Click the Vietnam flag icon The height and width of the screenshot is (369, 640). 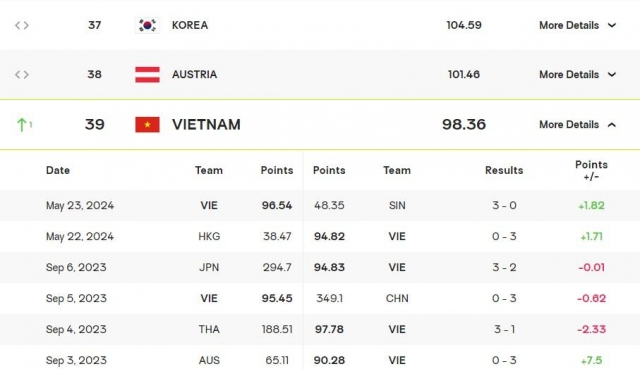(147, 124)
